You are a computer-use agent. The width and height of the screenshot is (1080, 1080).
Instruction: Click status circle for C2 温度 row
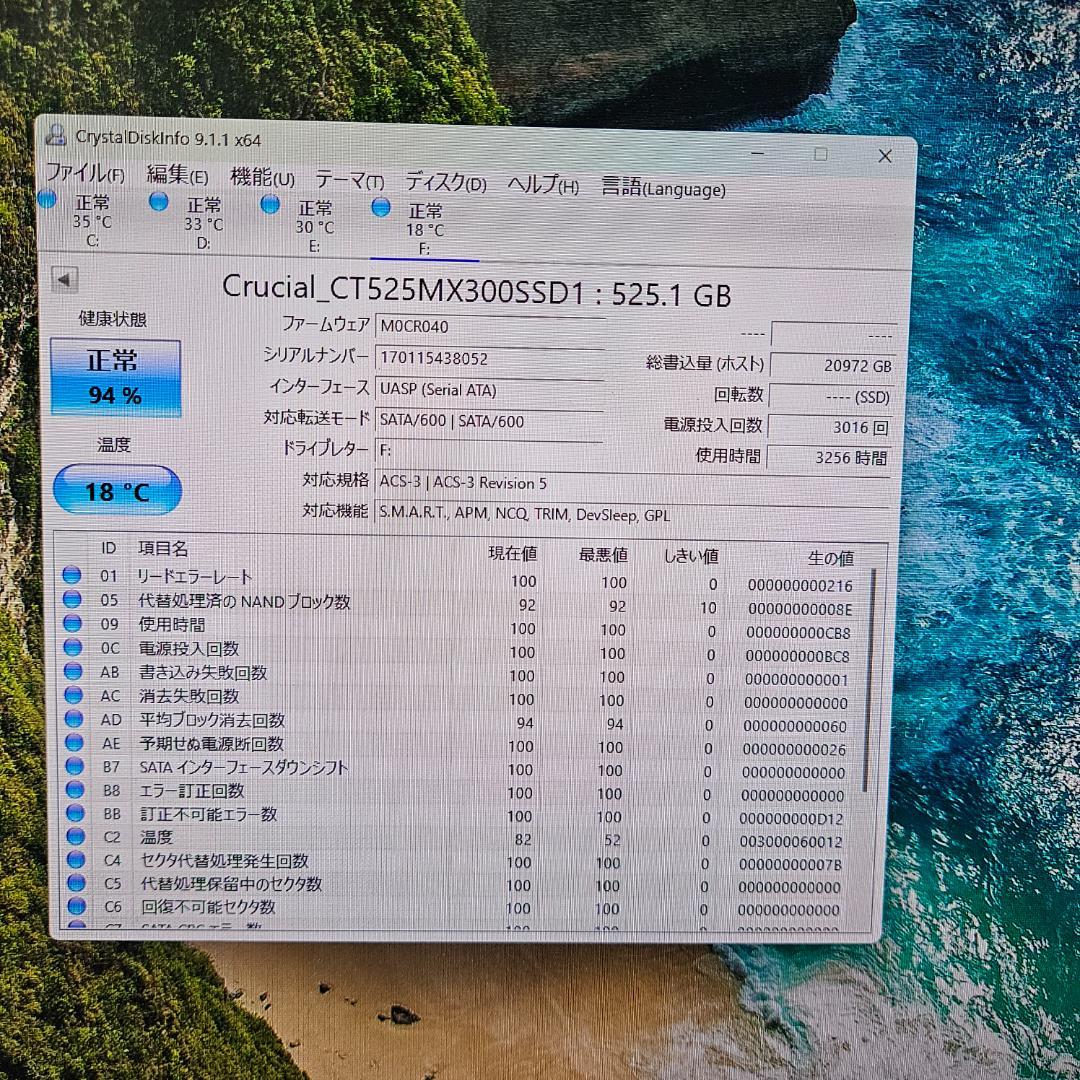76,836
